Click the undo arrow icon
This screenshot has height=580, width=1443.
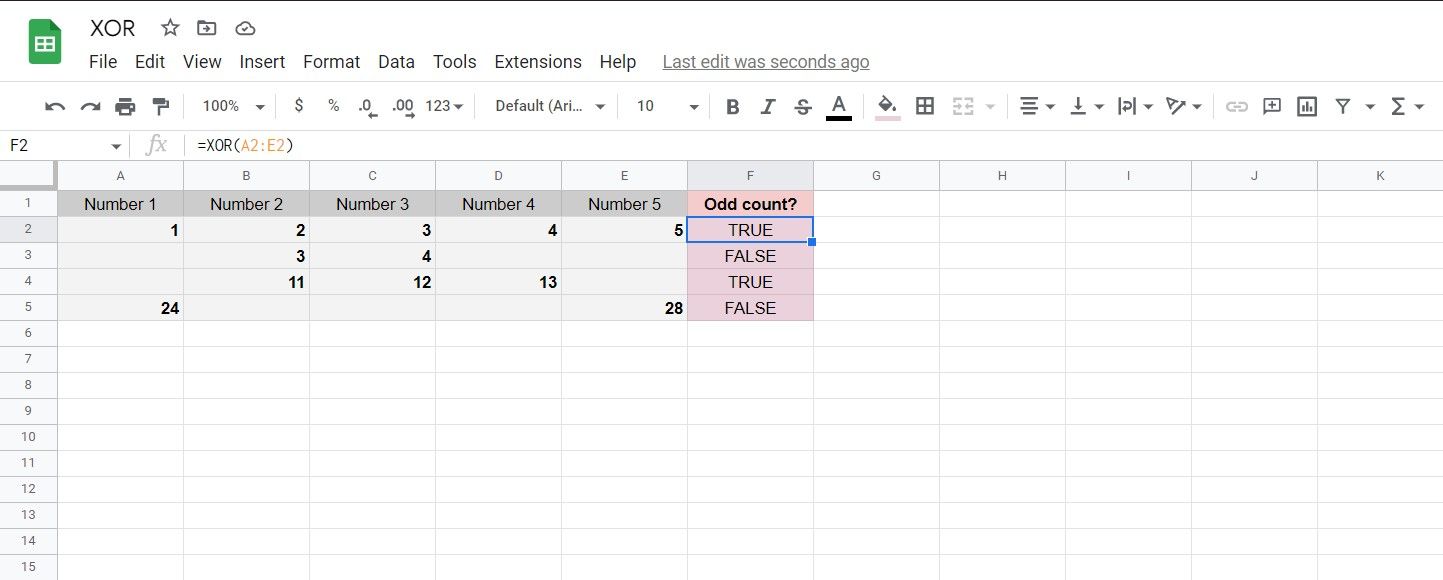tap(56, 106)
